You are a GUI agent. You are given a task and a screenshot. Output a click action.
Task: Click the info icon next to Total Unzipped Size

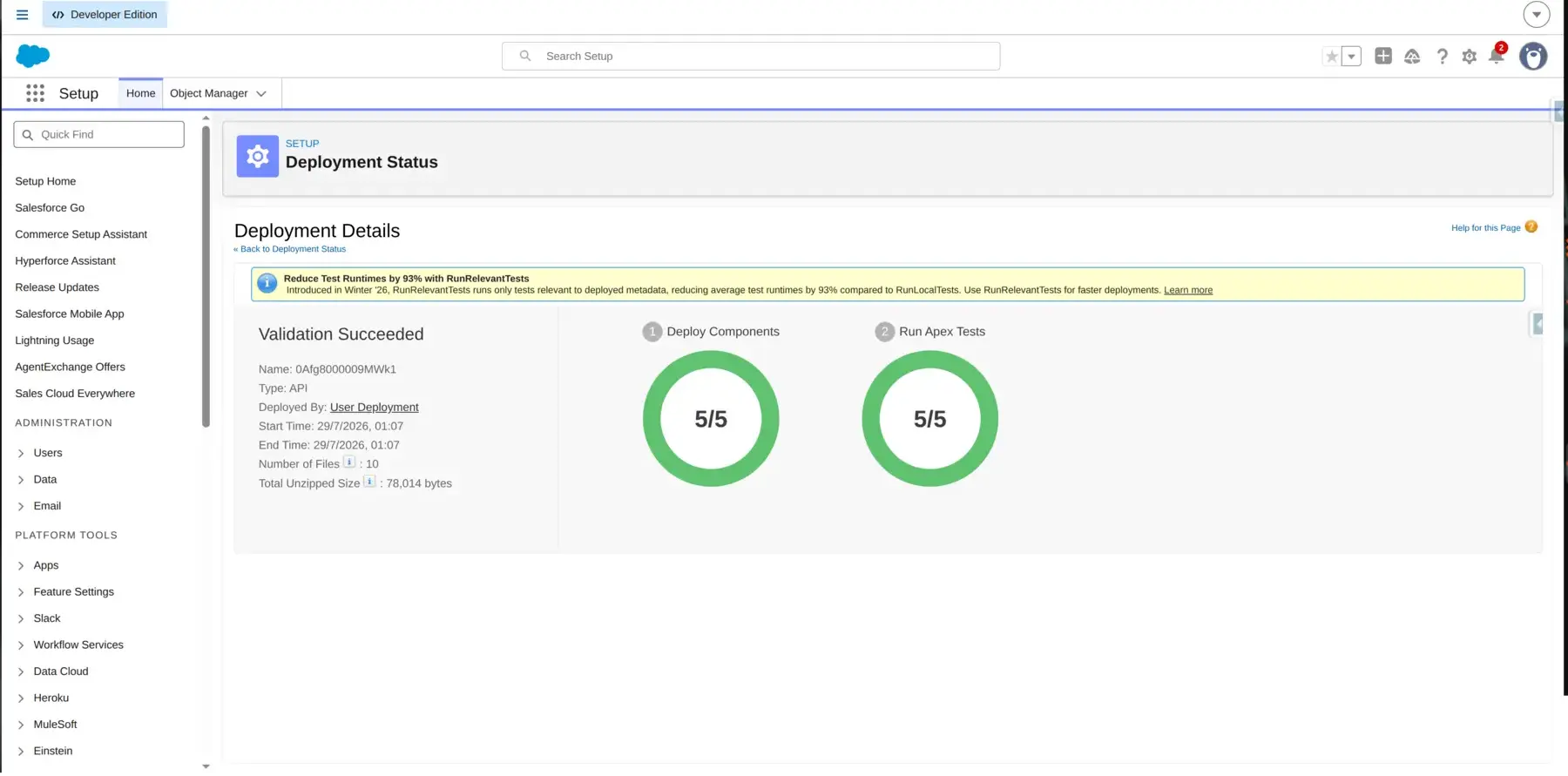tap(369, 482)
